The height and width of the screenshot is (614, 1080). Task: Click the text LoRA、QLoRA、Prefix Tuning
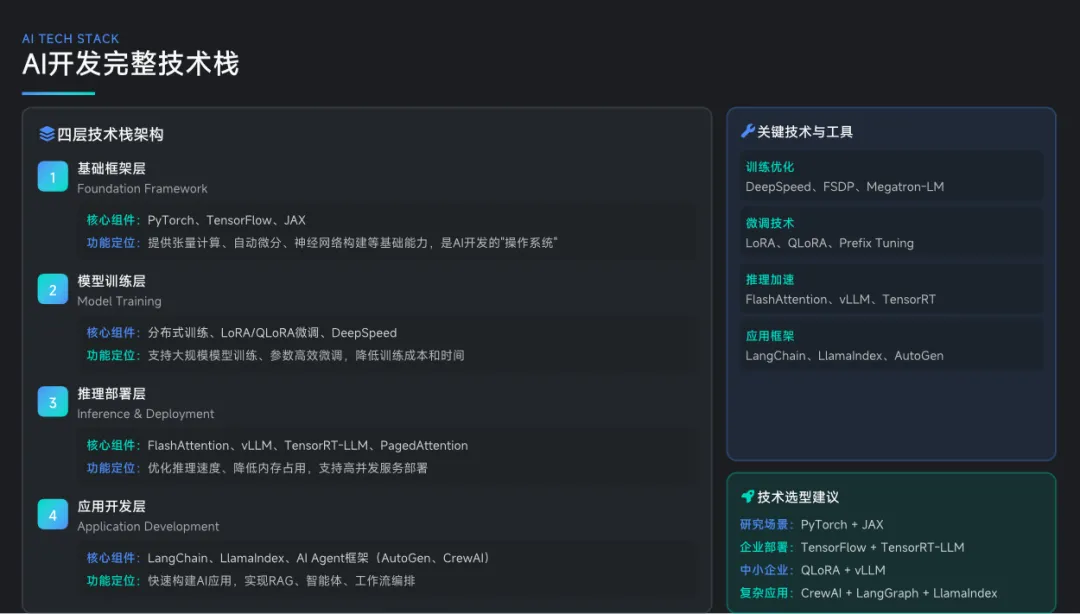click(x=829, y=243)
